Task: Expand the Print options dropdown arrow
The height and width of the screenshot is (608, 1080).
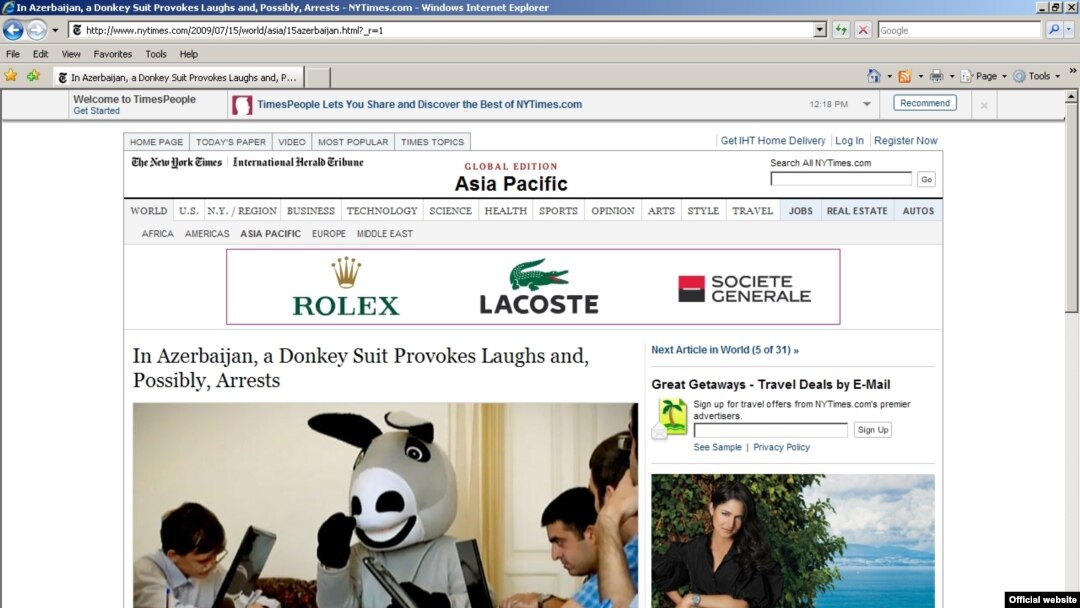Action: coord(952,76)
